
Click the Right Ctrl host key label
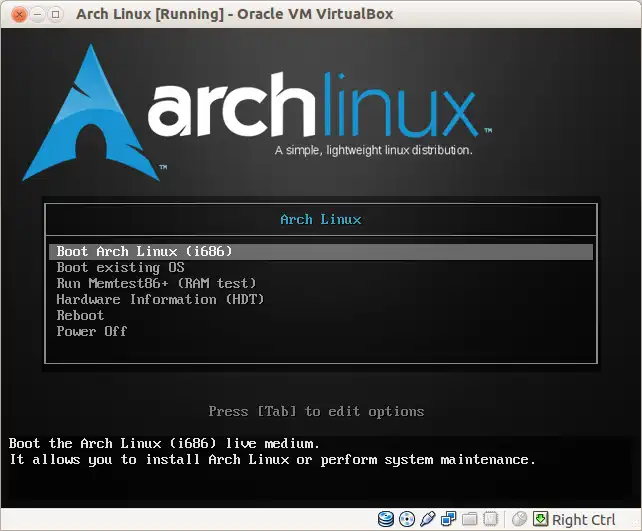tap(583, 520)
